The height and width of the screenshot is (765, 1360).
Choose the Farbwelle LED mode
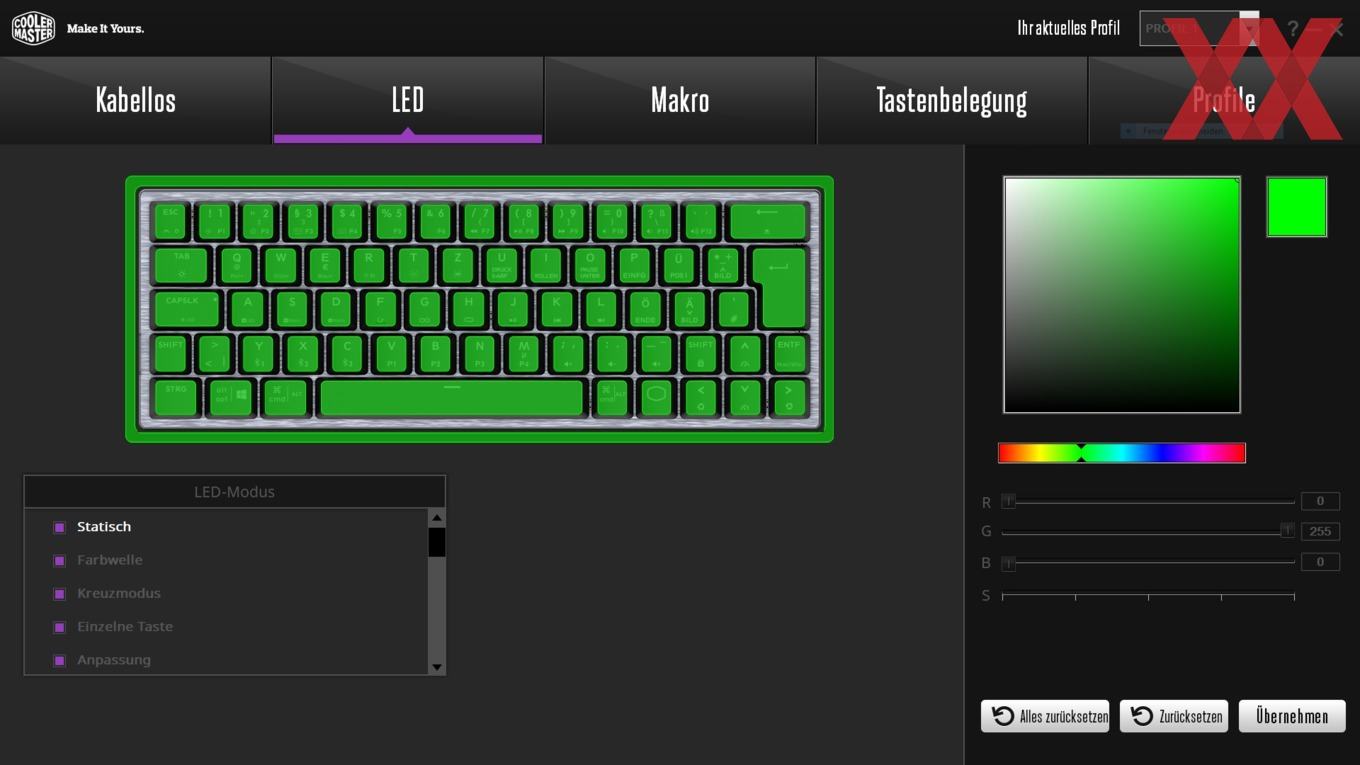click(x=110, y=560)
